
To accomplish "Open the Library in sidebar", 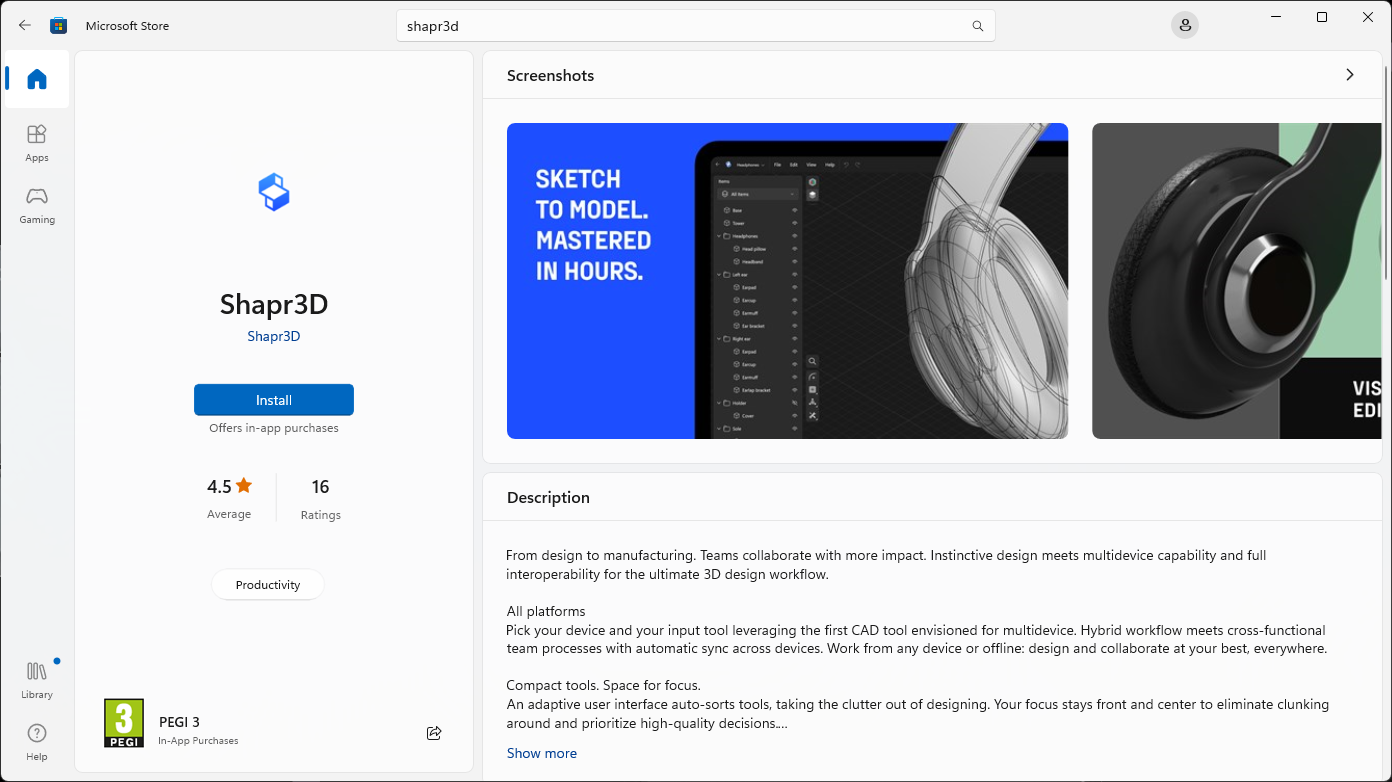I will [x=37, y=680].
